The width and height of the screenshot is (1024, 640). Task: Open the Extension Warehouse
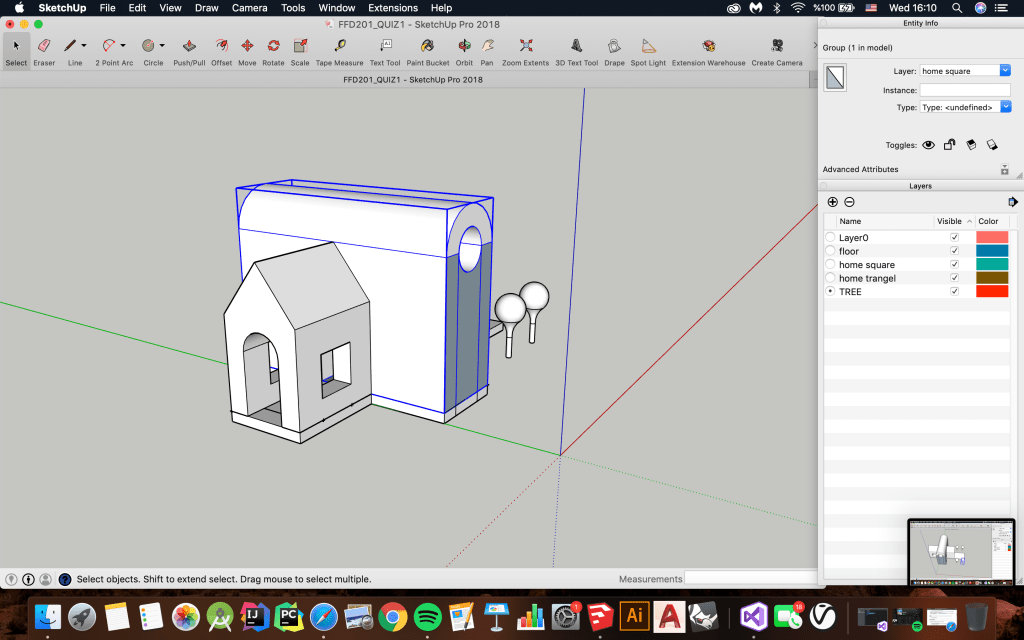tap(708, 46)
